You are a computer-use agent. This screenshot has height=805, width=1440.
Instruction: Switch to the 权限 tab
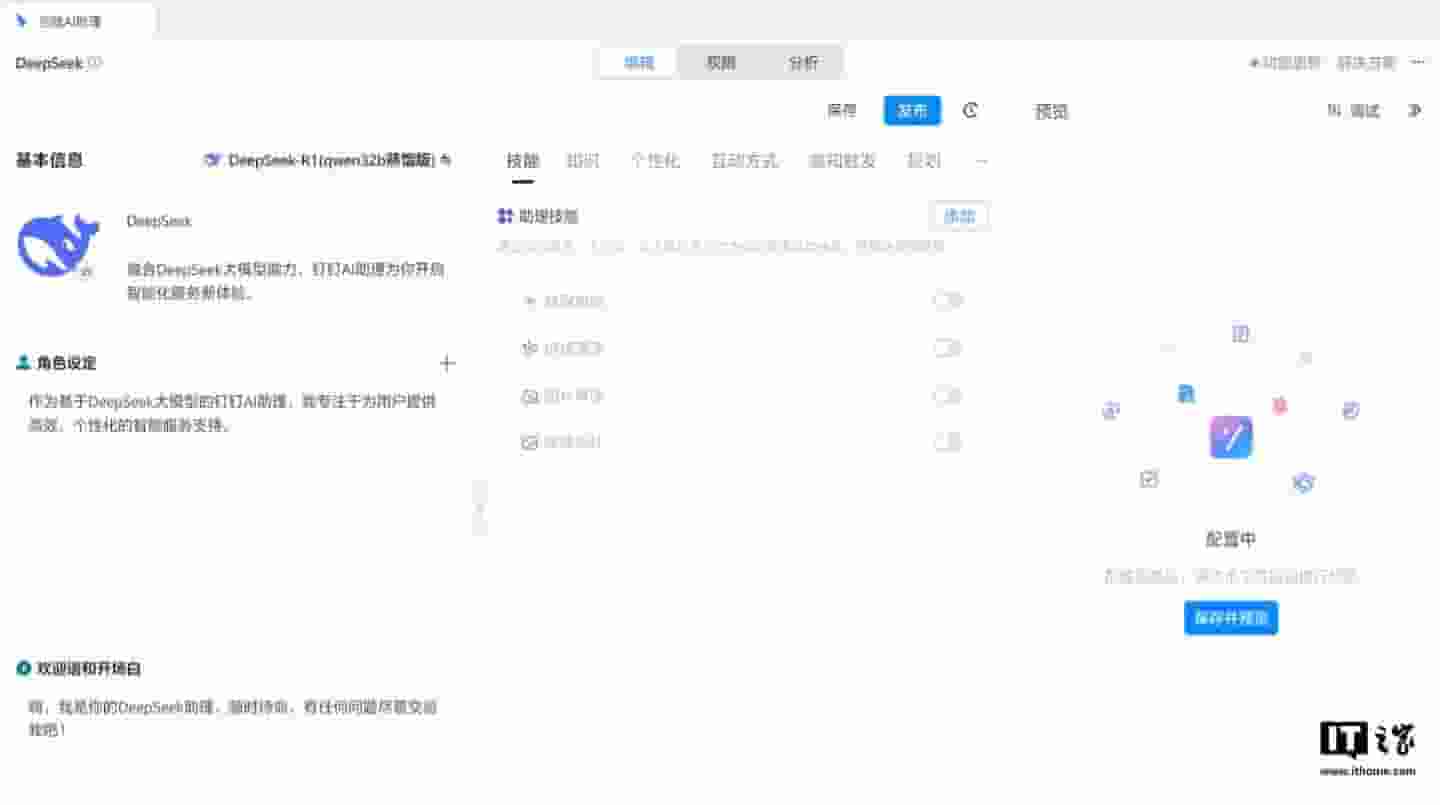point(722,62)
